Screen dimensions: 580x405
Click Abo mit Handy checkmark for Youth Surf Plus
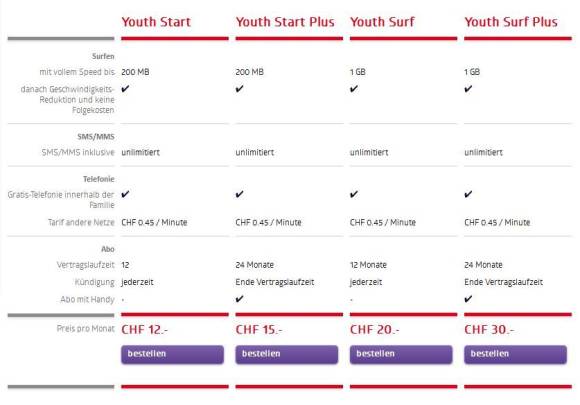[x=468, y=299]
